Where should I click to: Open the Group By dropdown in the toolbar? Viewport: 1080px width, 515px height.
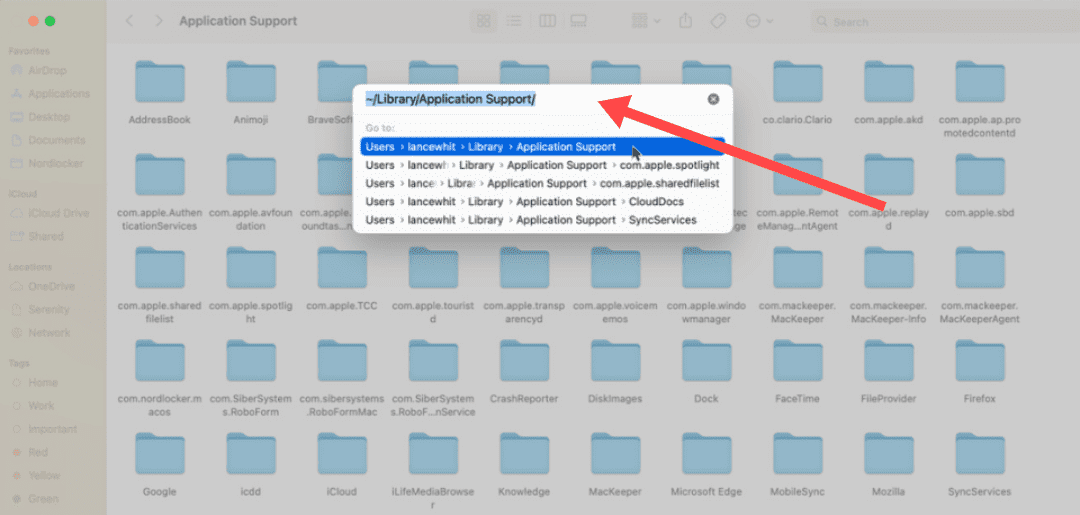pyautogui.click(x=645, y=21)
